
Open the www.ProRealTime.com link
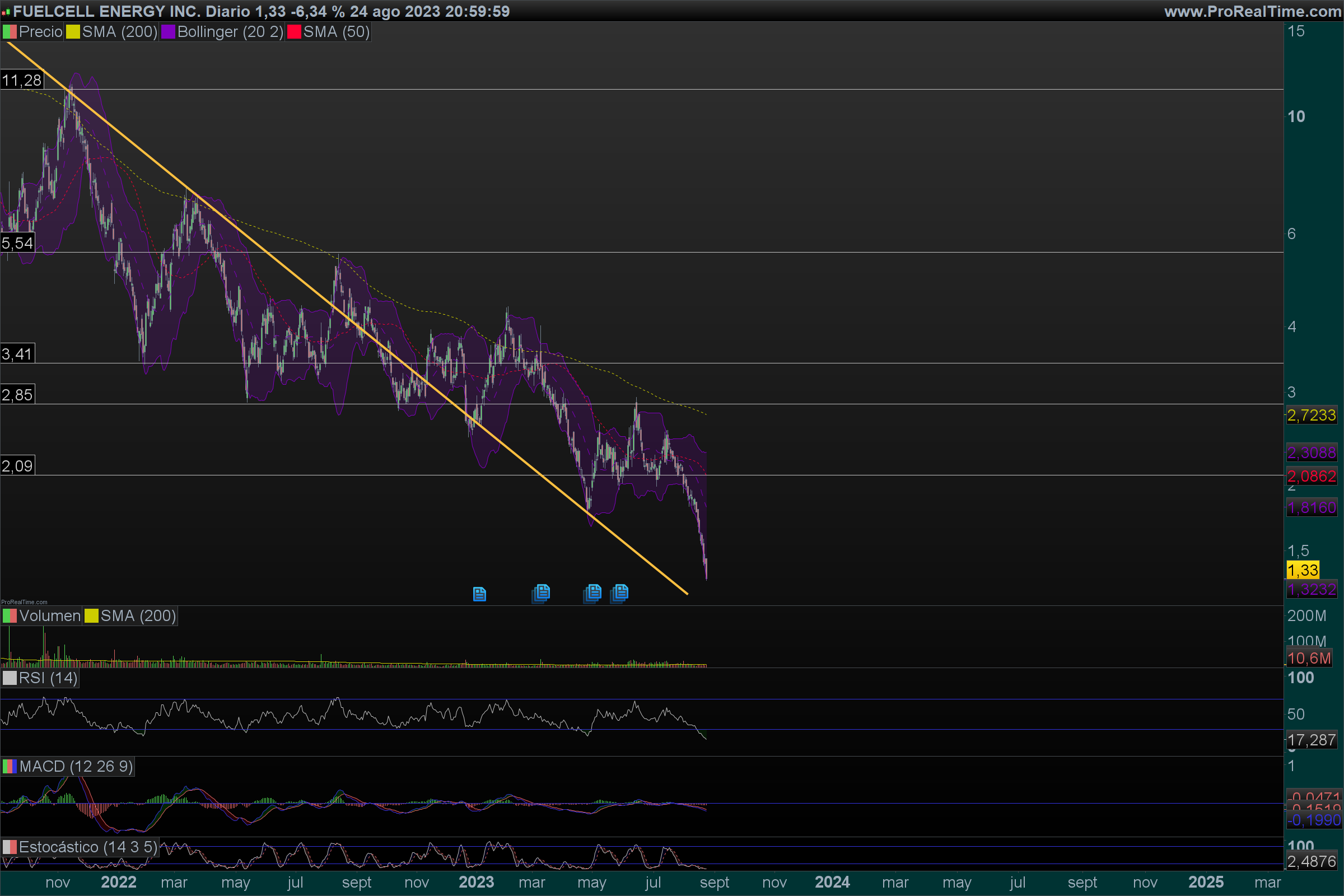click(x=1252, y=11)
